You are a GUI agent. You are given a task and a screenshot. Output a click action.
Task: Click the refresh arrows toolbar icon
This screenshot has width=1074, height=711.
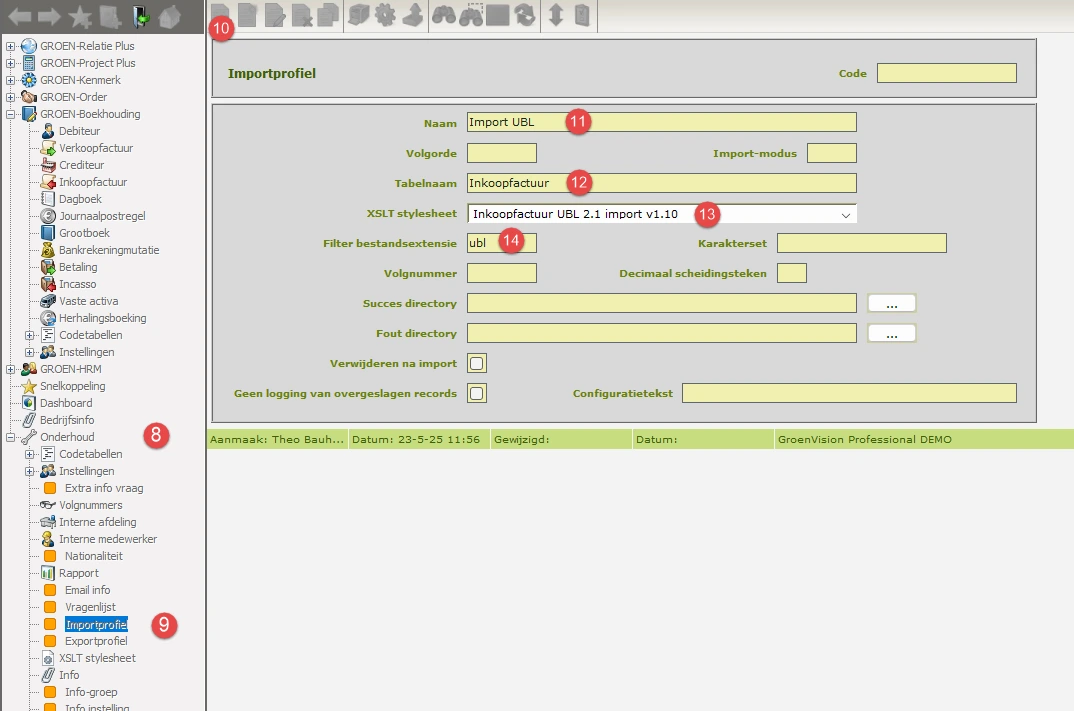point(525,17)
